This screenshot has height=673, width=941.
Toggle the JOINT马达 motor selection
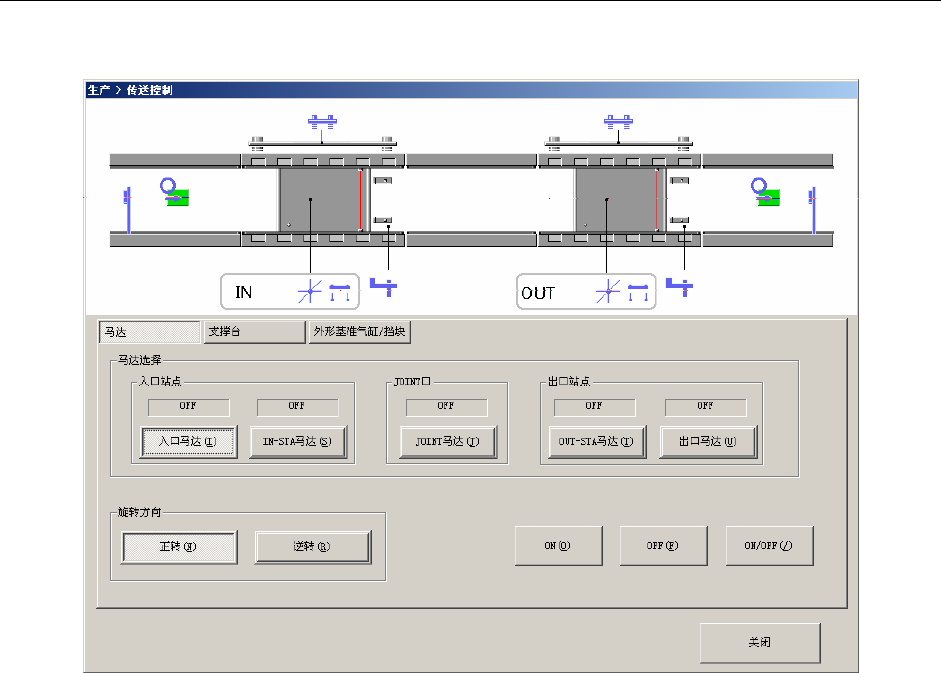[x=448, y=442]
